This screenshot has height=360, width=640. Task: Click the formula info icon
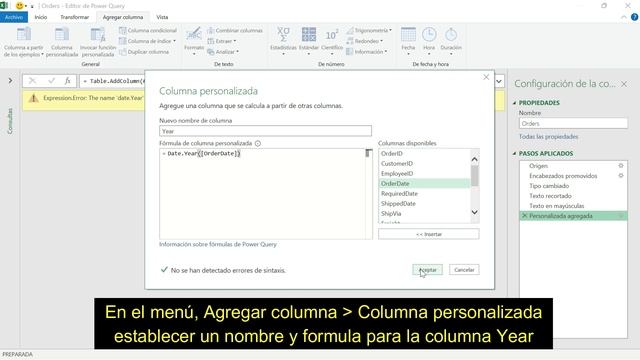coord(258,143)
